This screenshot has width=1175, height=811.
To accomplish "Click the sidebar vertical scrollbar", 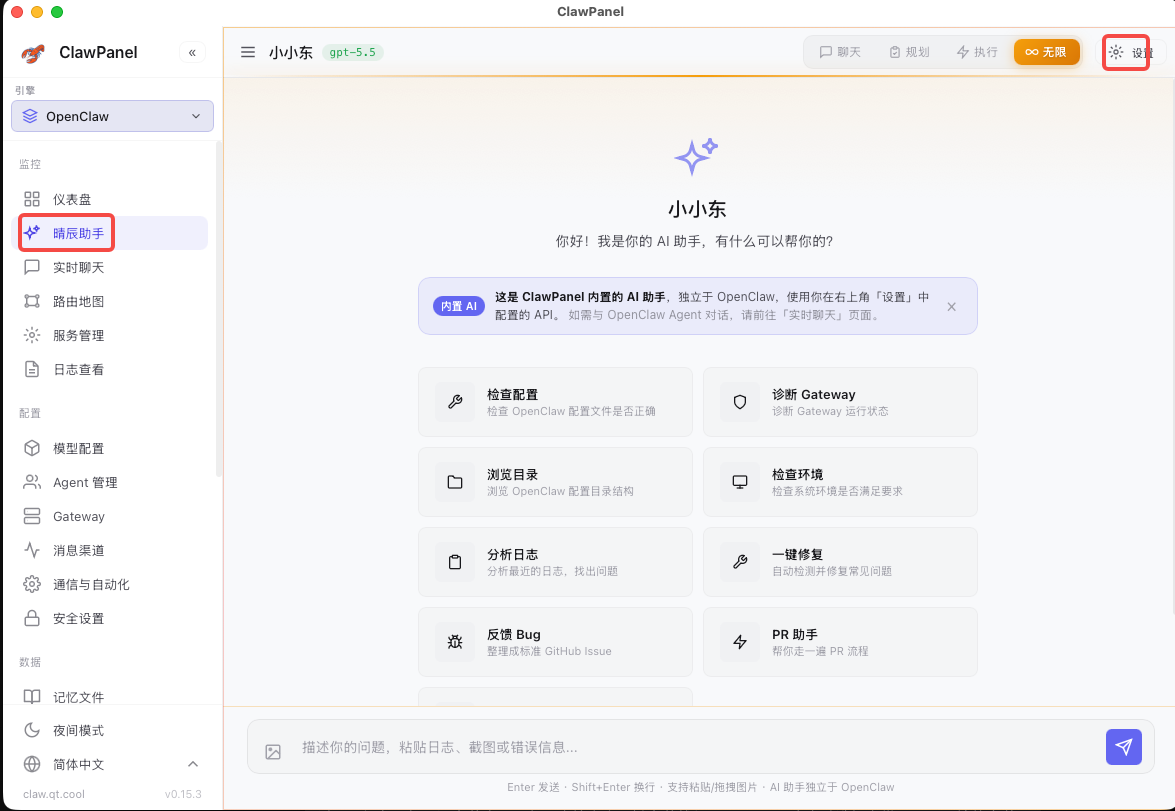I will pos(219,309).
